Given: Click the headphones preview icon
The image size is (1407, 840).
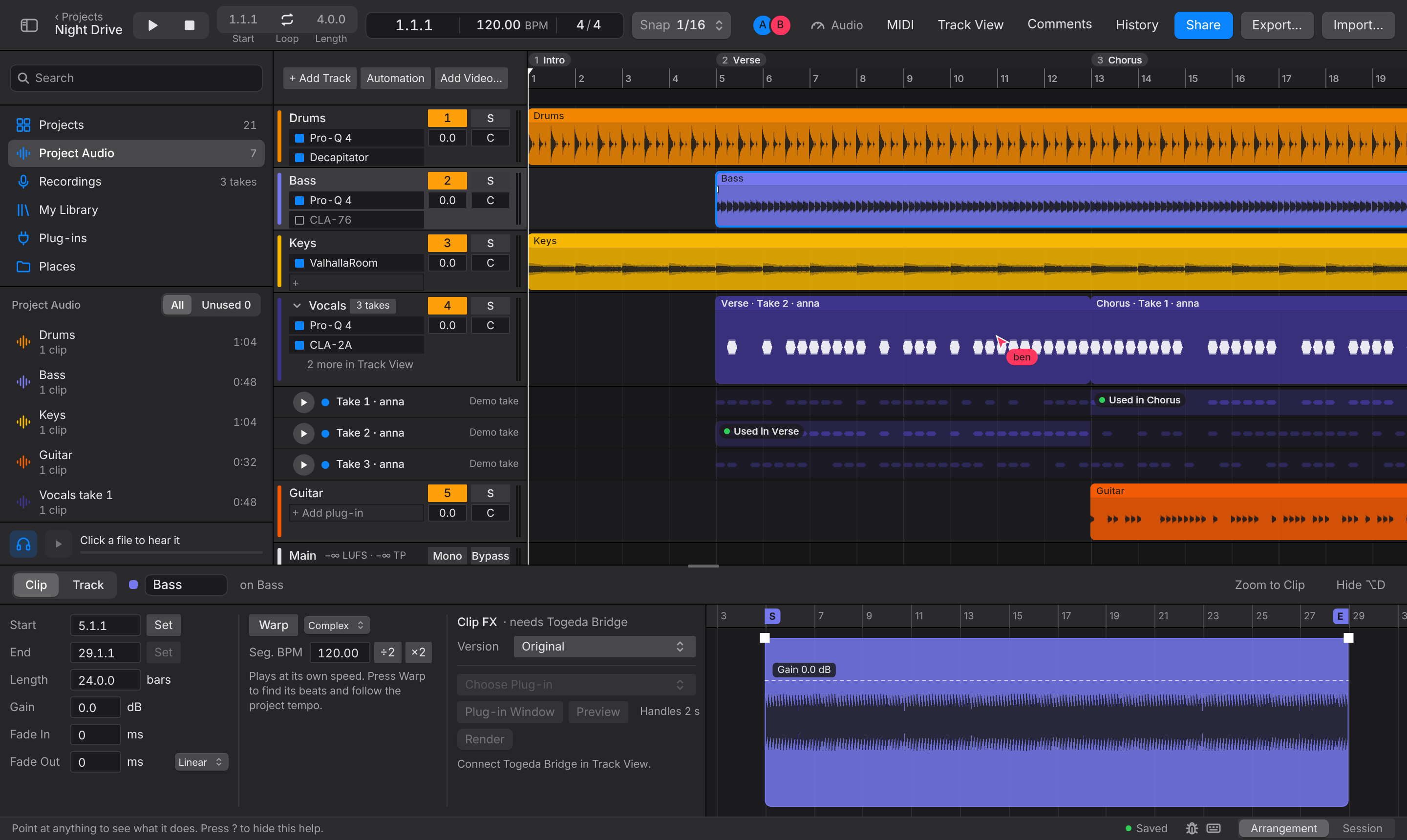Looking at the screenshot, I should [x=24, y=544].
